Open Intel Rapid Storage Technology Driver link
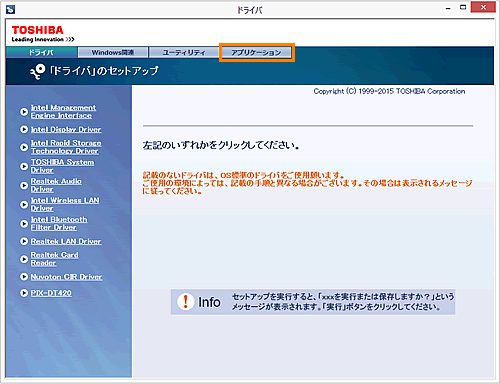The height and width of the screenshot is (384, 500). coord(66,147)
